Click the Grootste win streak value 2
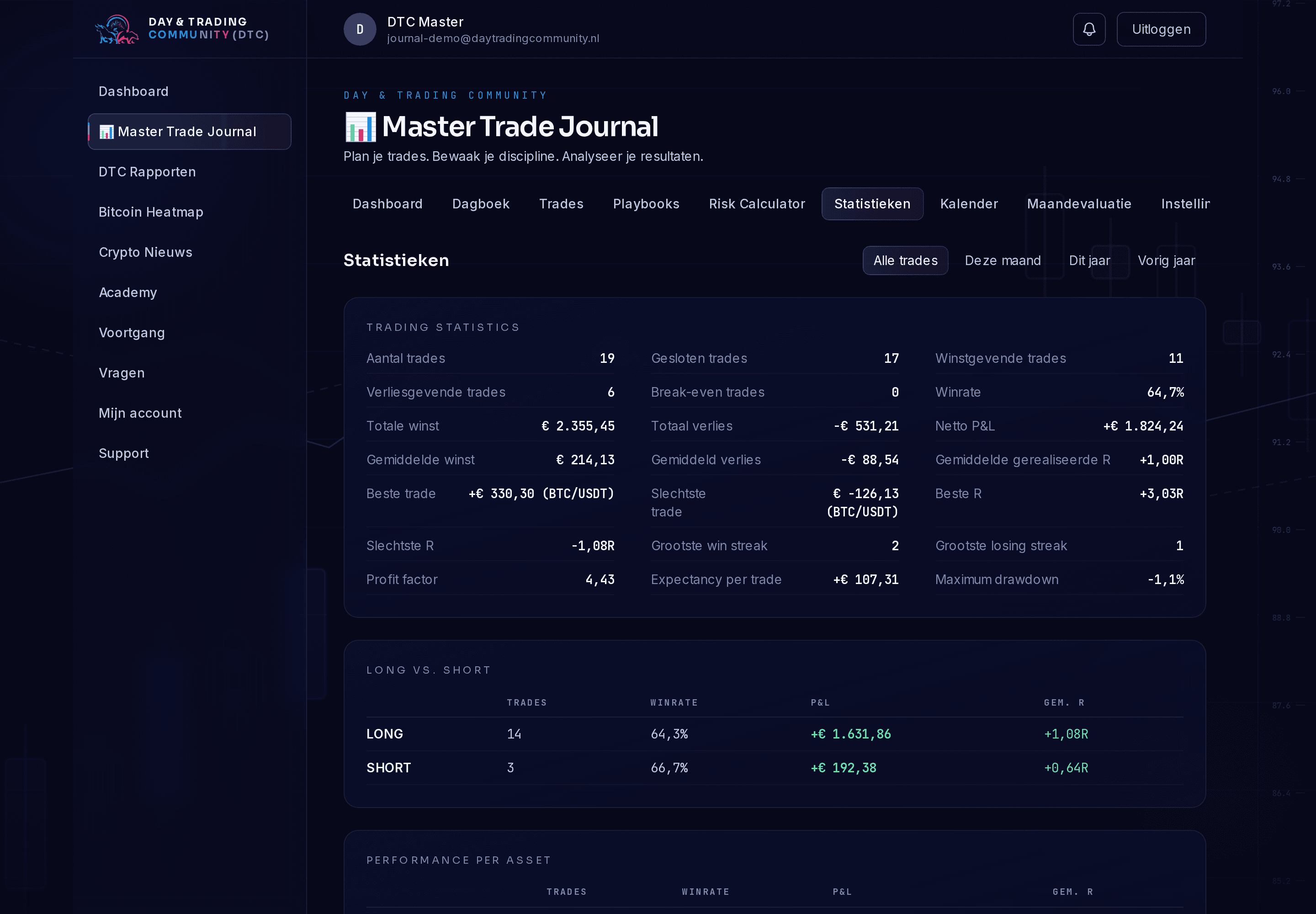Screen dimensions: 1316x914 coord(895,546)
